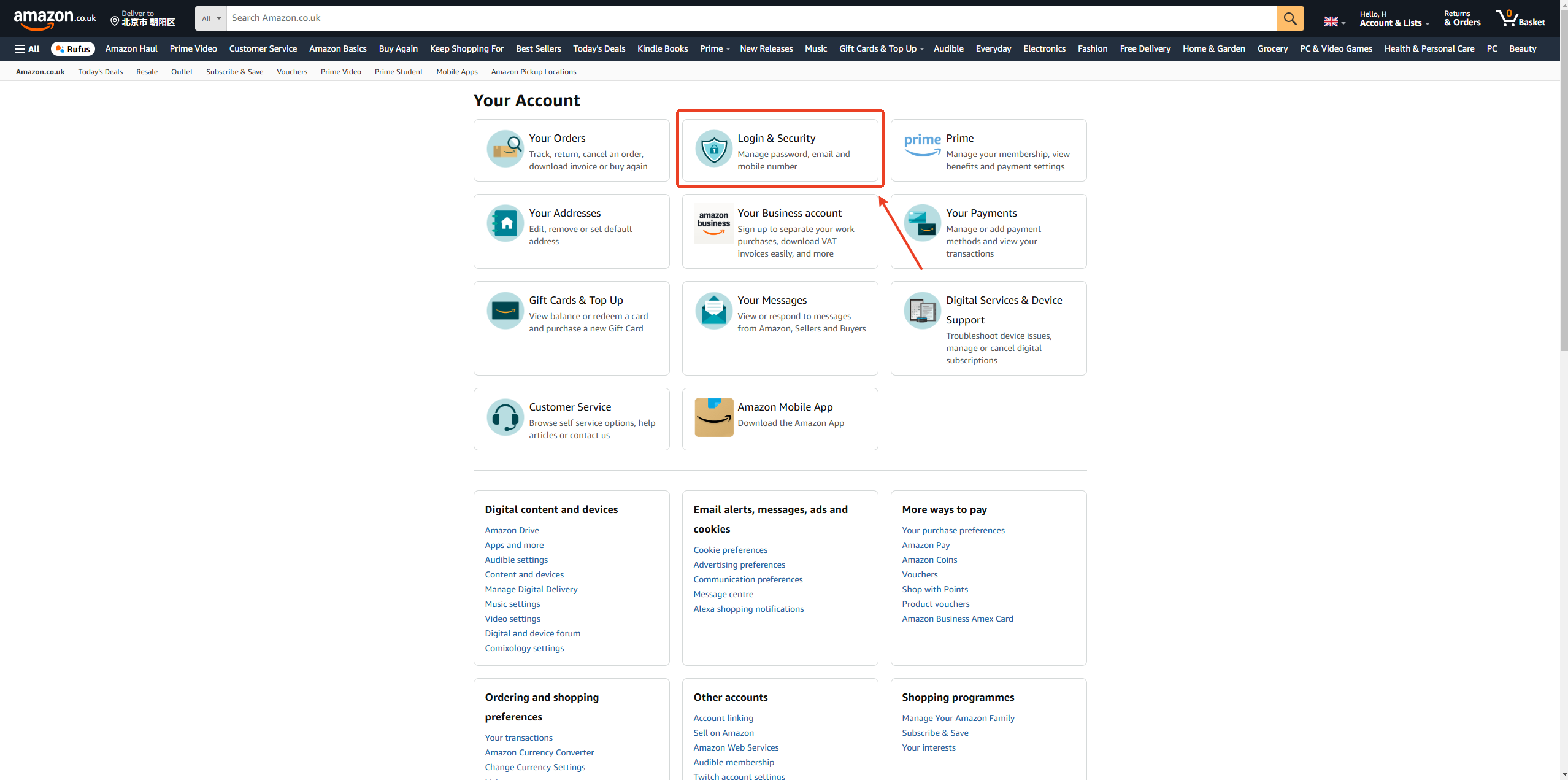
Task: Click the Gift Cards envelope icon
Action: [x=505, y=311]
